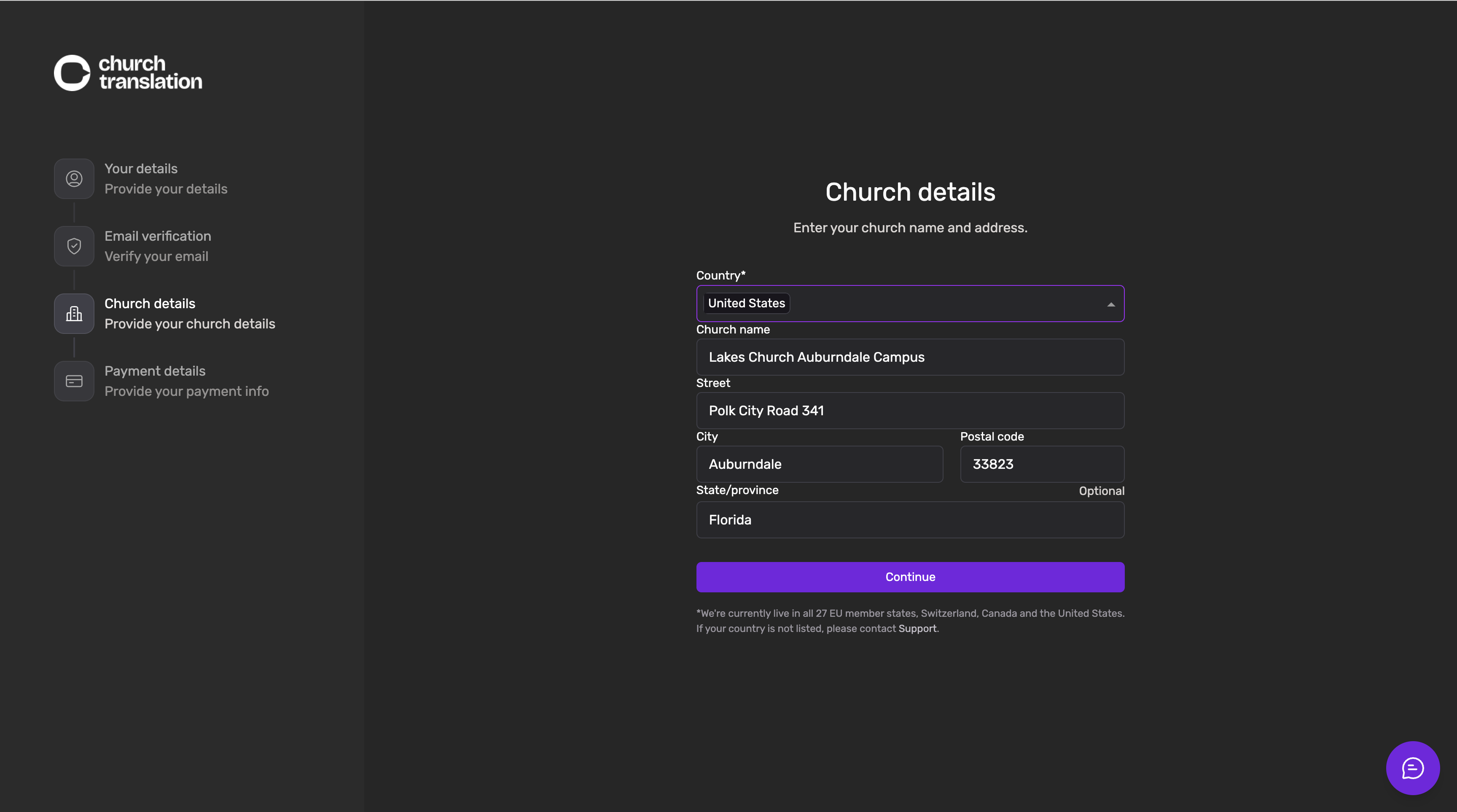Click the Country* field label

[x=720, y=275]
